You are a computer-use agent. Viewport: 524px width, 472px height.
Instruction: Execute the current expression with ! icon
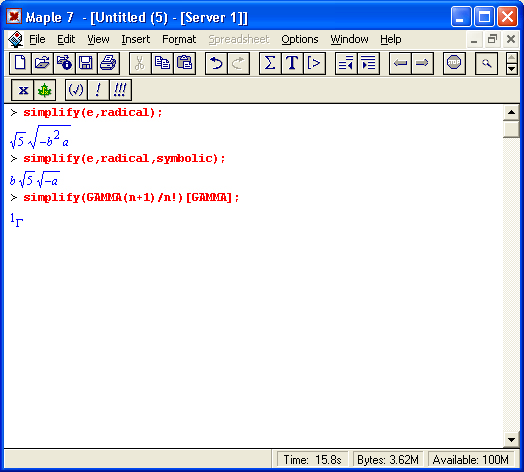(98, 90)
